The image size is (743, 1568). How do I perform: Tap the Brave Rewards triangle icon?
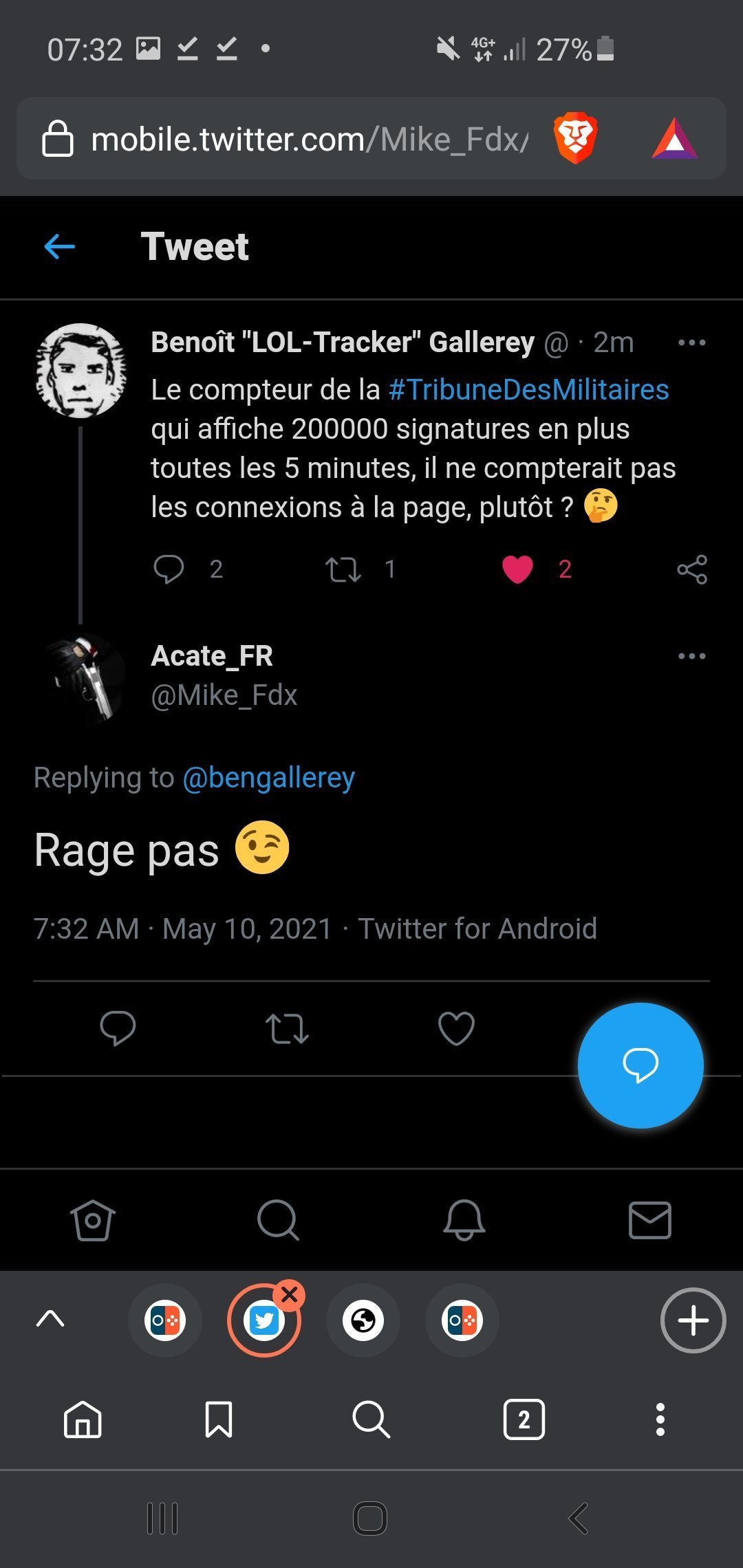click(x=674, y=139)
